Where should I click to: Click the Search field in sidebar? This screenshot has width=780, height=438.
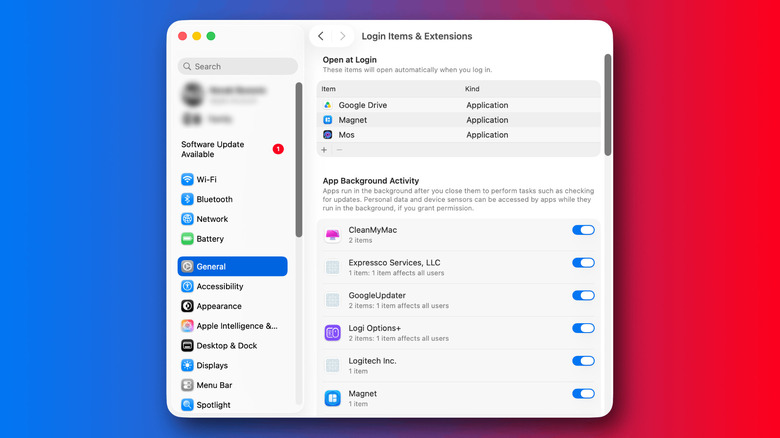(238, 66)
